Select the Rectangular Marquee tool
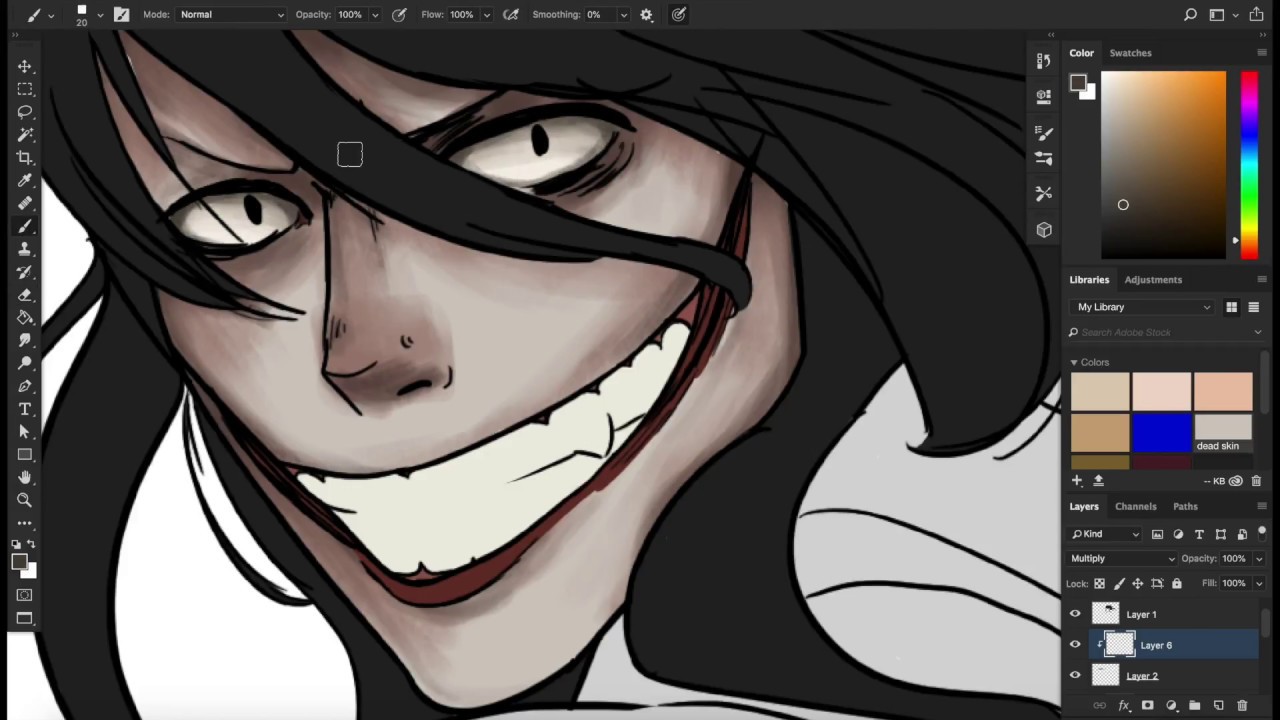The image size is (1280, 720). click(25, 89)
